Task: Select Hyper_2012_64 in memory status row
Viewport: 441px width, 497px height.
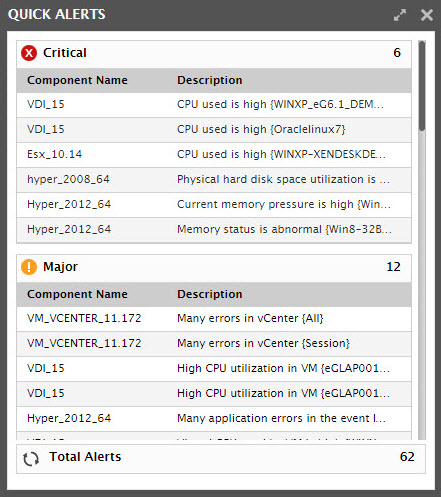Action: pyautogui.click(x=69, y=229)
